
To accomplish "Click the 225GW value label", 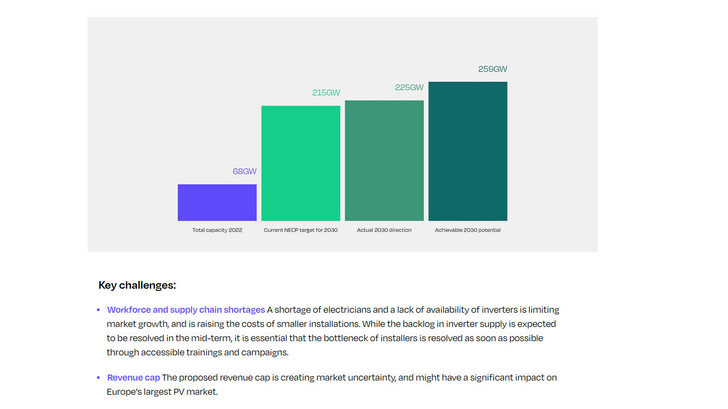I will coord(409,88).
